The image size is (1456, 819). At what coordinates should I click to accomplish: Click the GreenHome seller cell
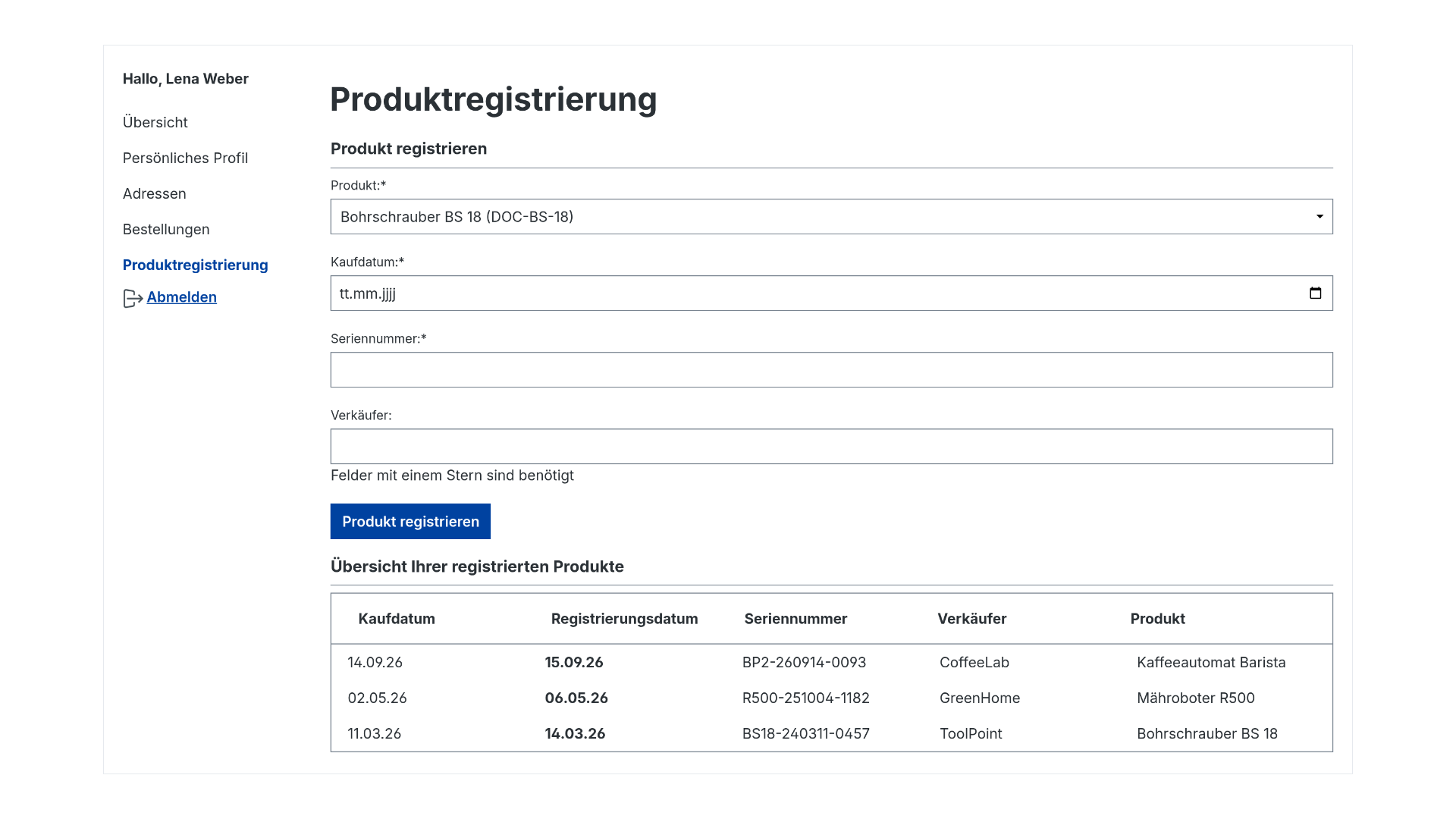pyautogui.click(x=979, y=698)
